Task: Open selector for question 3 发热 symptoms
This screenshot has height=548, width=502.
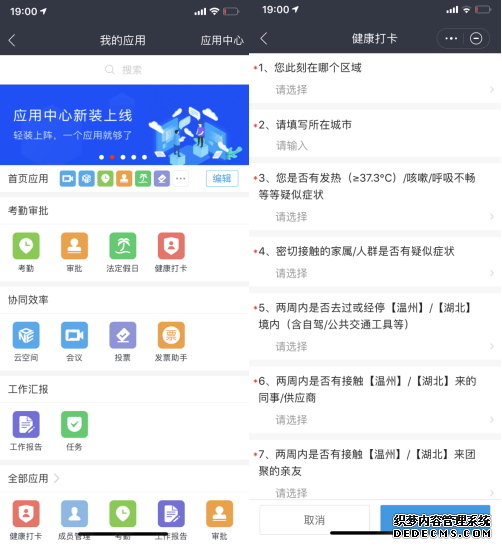Action: [375, 217]
